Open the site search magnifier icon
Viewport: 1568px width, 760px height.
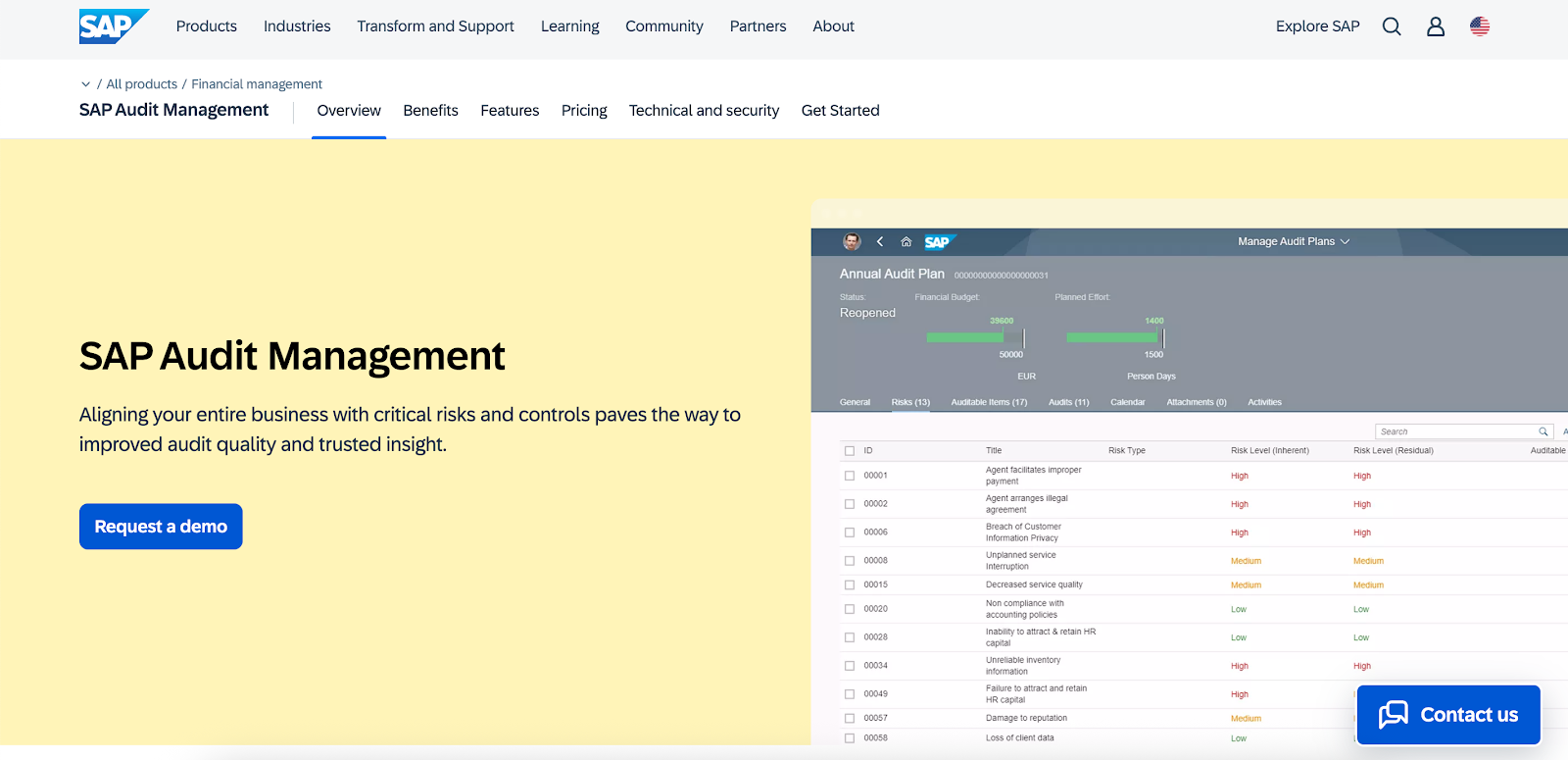coord(1392,26)
